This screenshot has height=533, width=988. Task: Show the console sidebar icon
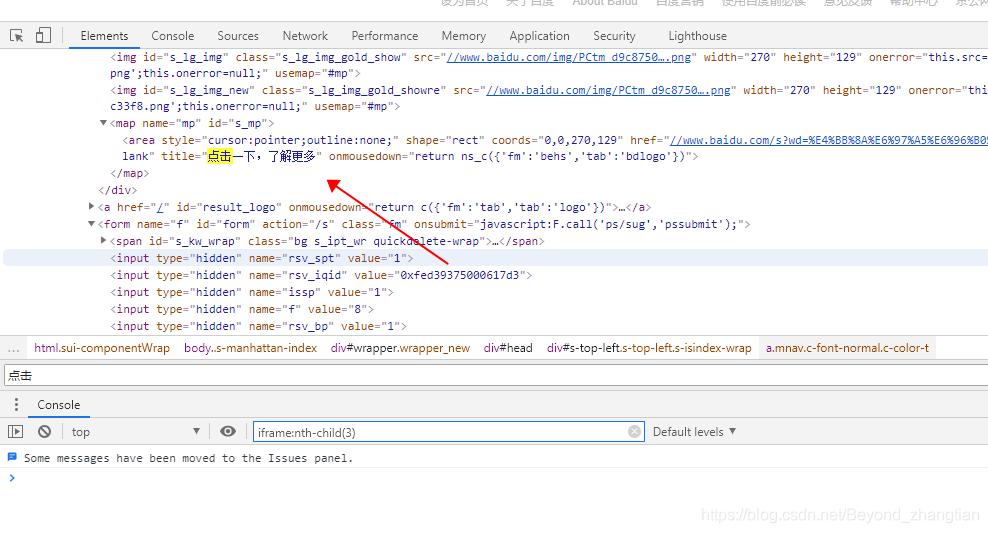pos(16,432)
